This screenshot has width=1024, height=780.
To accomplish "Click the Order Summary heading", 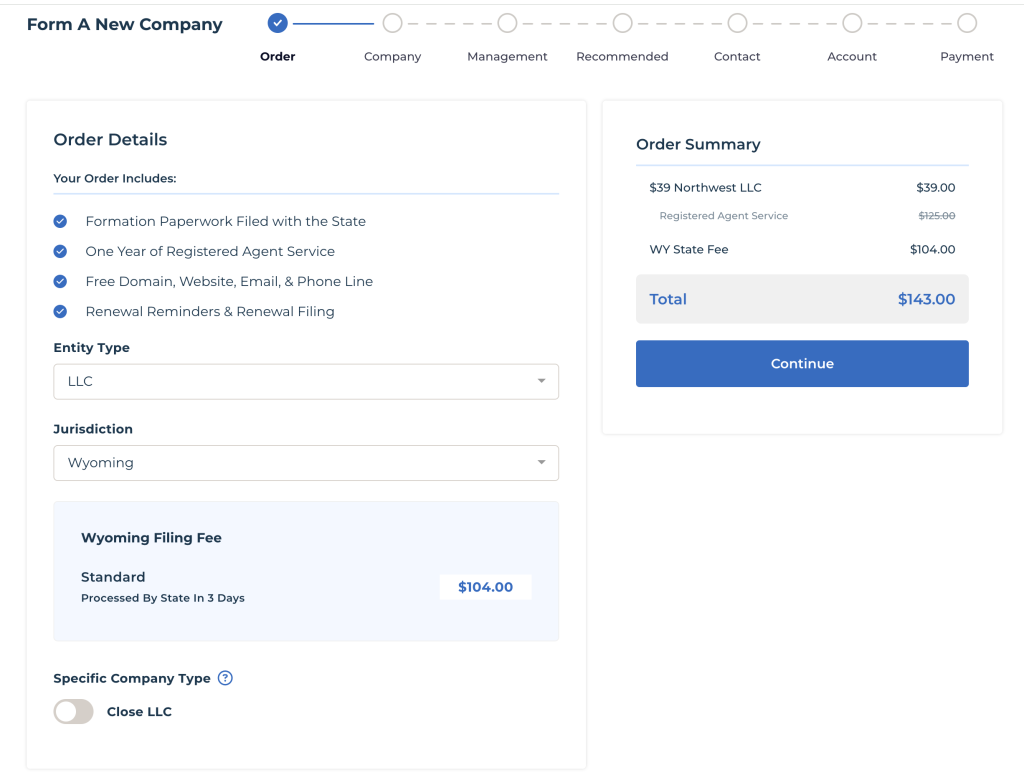I will pos(698,144).
